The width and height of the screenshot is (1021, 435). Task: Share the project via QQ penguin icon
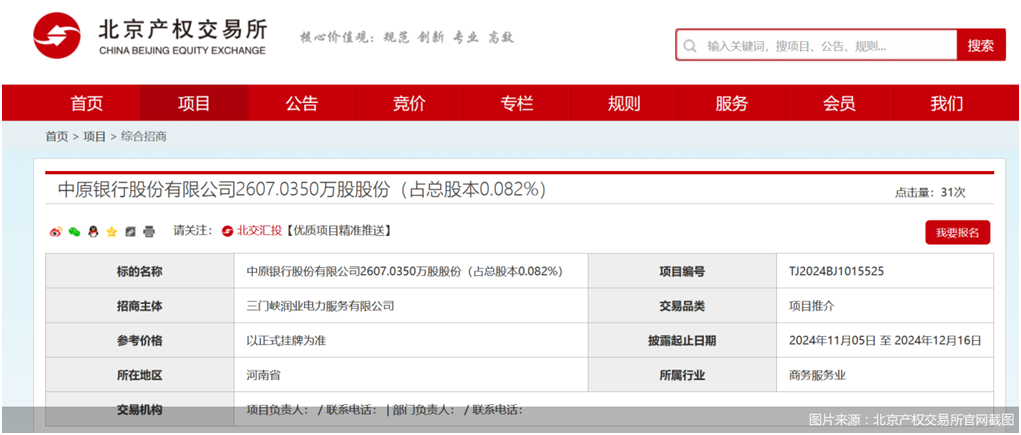click(93, 231)
